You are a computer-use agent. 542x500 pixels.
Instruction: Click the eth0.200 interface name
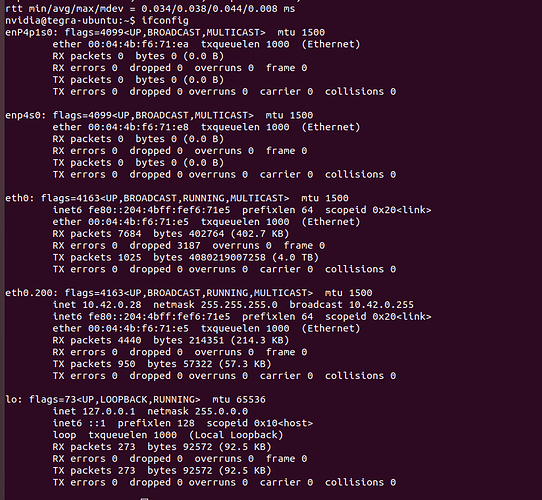(x=31, y=293)
